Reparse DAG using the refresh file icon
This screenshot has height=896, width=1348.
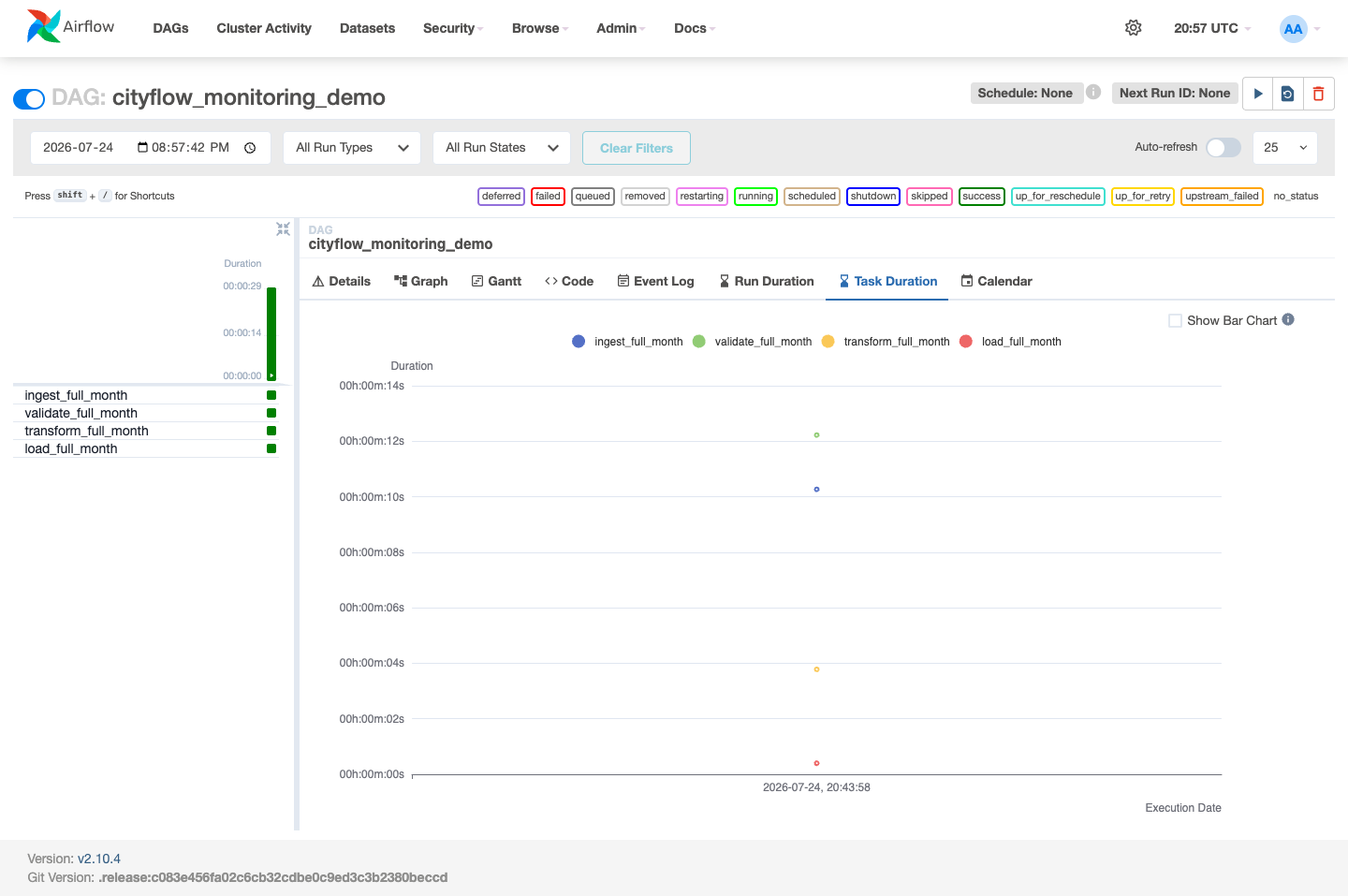(1288, 94)
